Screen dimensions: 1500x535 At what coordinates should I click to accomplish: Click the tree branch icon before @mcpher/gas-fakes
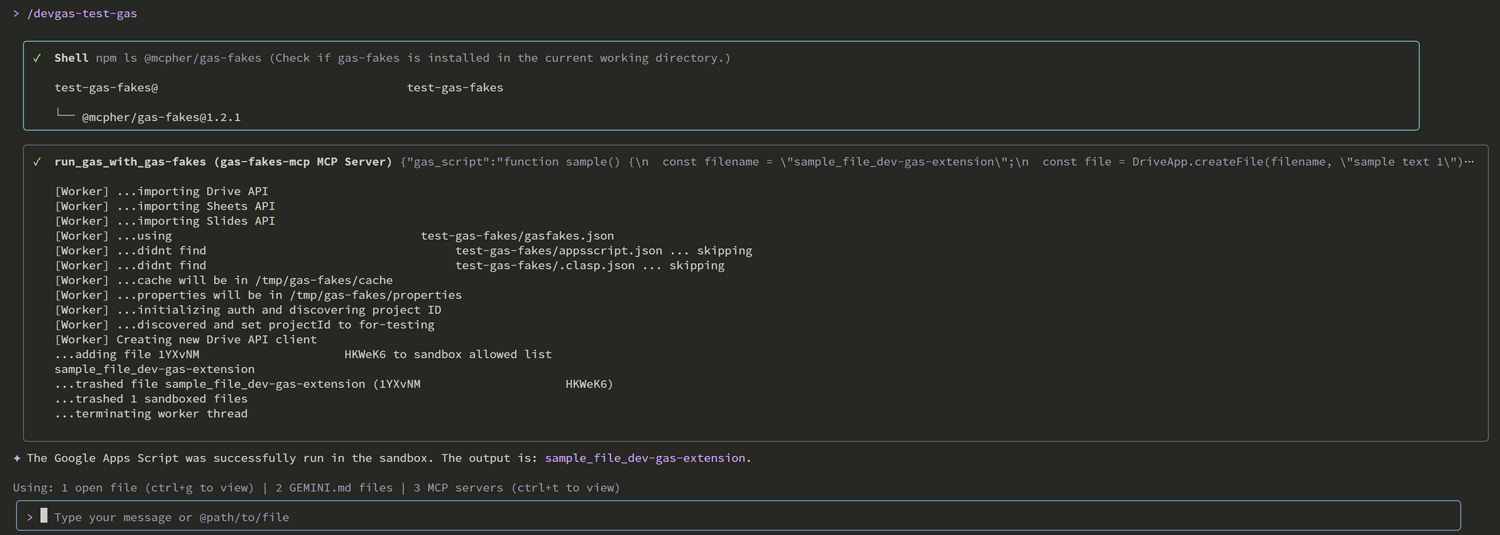(x=65, y=117)
